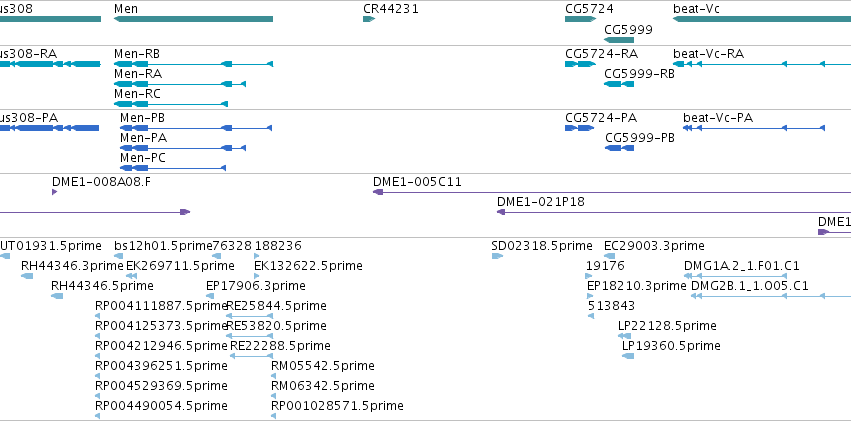The image size is (851, 421).
Task: Select the DME1-008A08.F arrow marker
Action: pyautogui.click(x=54, y=192)
